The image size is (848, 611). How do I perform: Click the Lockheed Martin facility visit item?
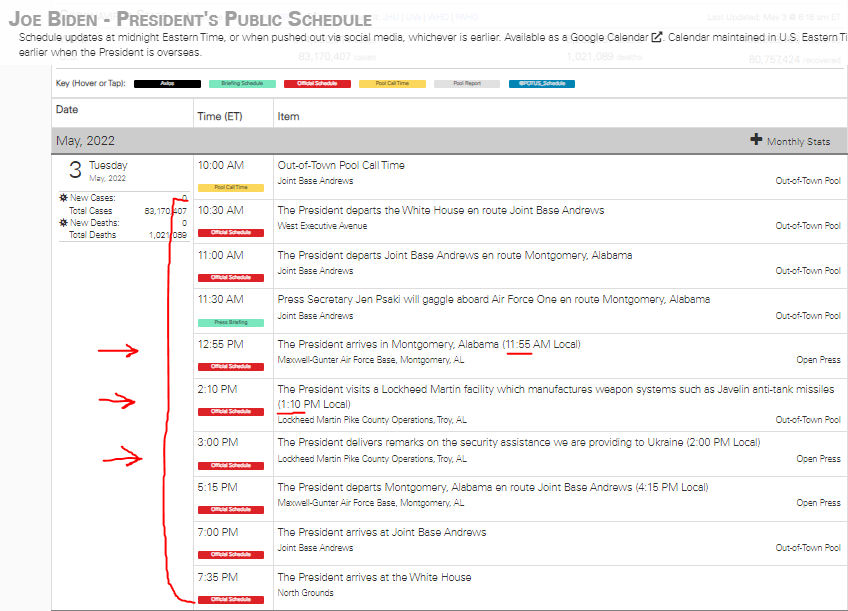(x=555, y=396)
